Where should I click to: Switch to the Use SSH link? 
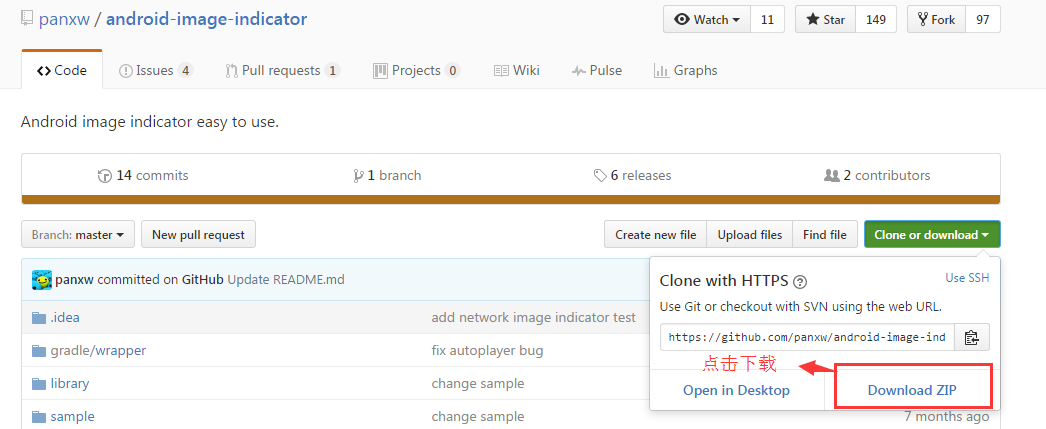click(967, 278)
